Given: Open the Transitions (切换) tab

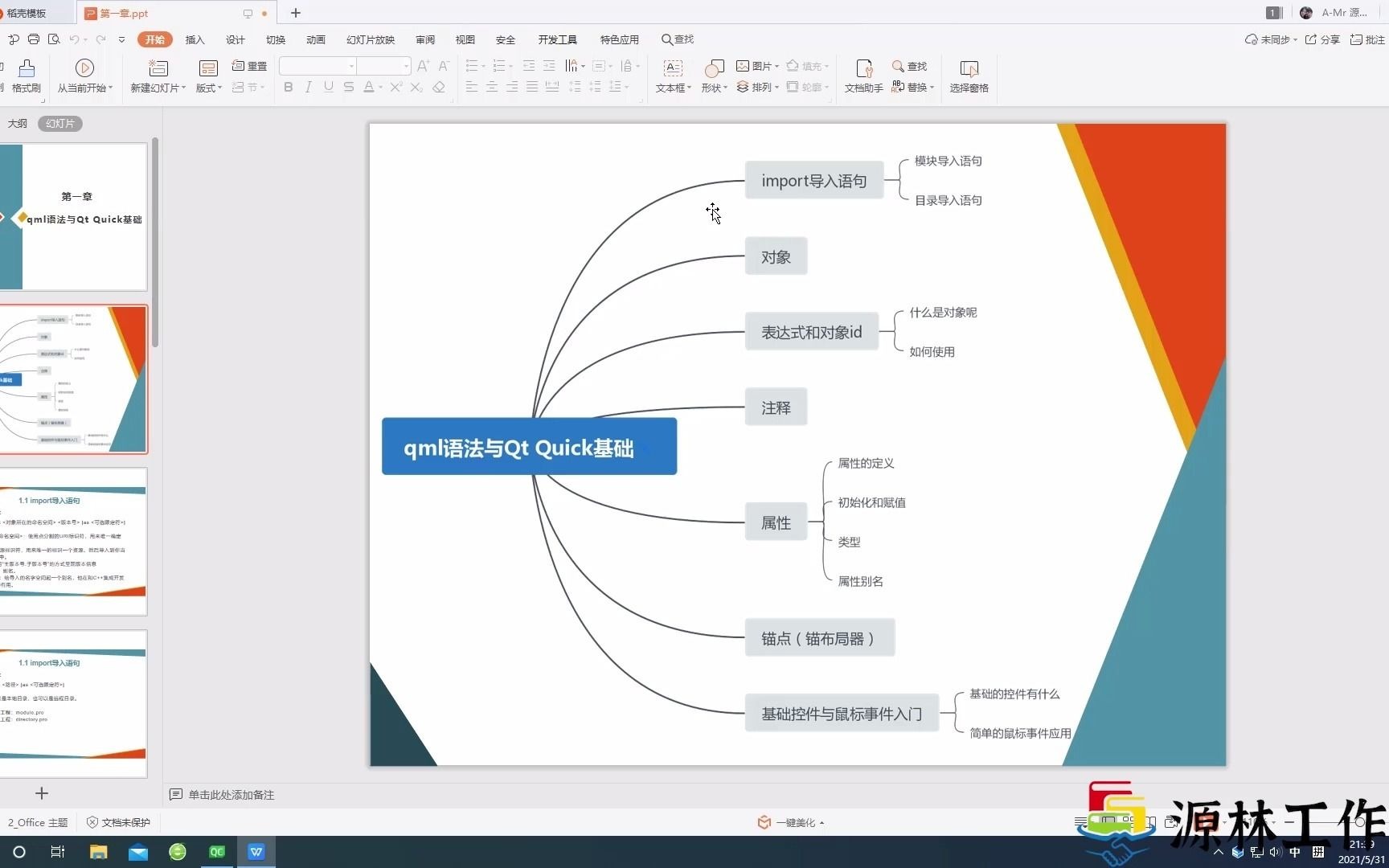Looking at the screenshot, I should (x=276, y=39).
